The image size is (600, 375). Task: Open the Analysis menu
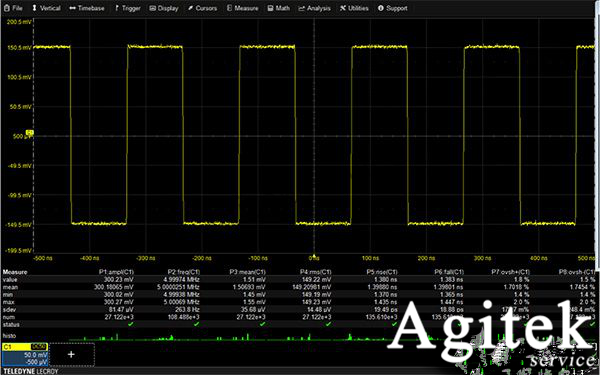315,8
